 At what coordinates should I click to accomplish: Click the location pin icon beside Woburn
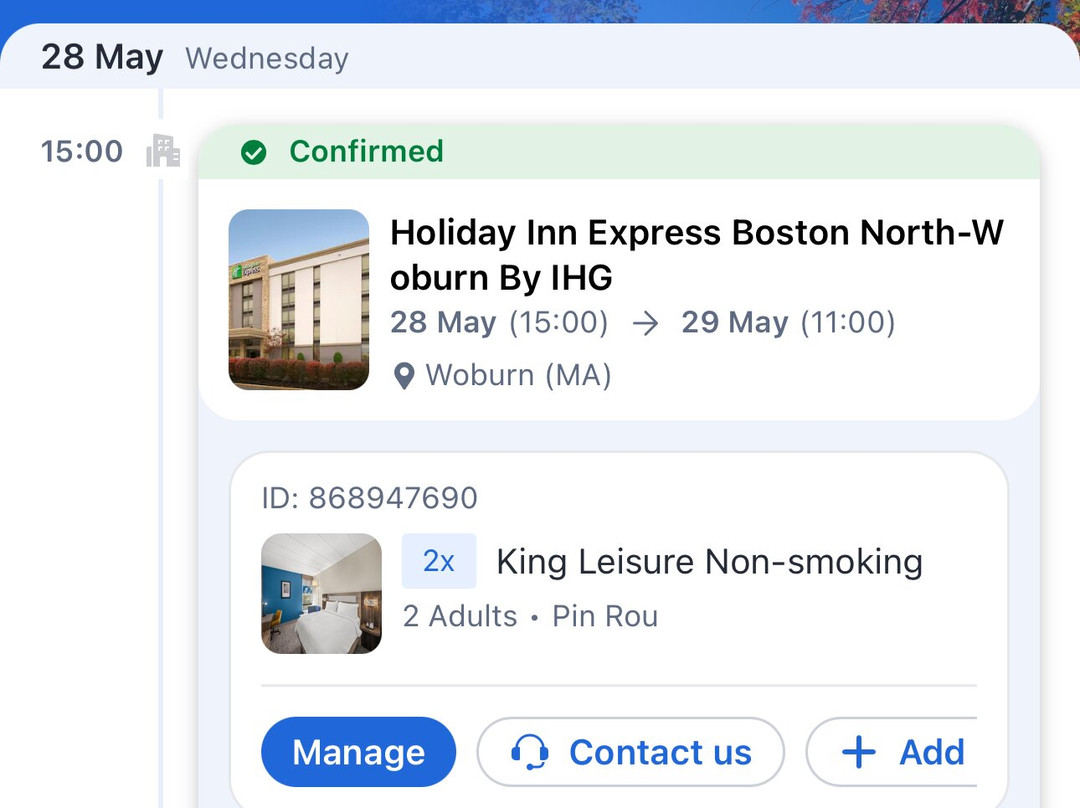click(x=404, y=376)
